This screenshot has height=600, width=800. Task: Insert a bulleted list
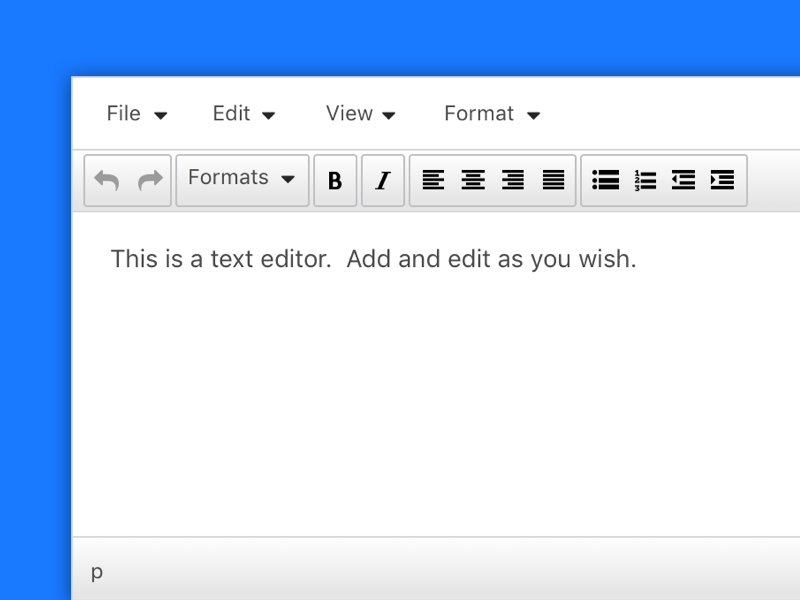pos(605,180)
